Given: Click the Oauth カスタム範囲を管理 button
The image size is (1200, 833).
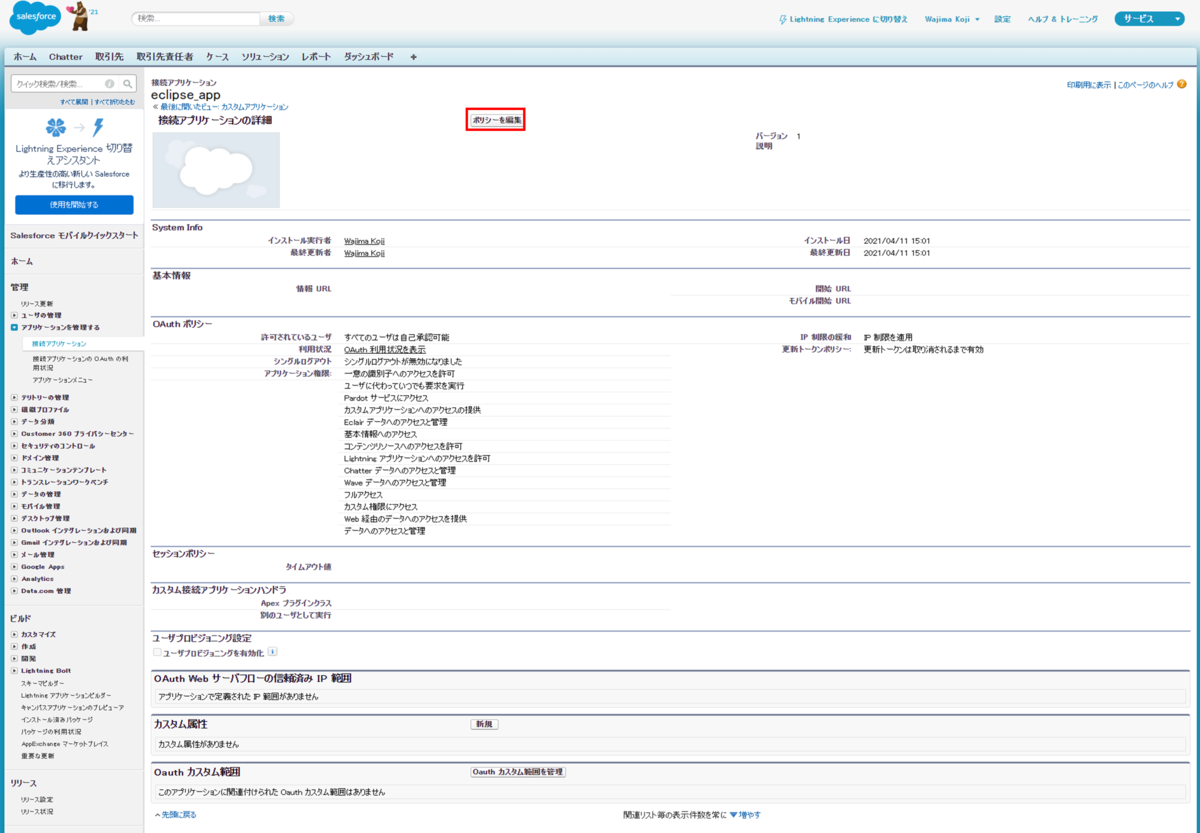Looking at the screenshot, I should coord(519,772).
